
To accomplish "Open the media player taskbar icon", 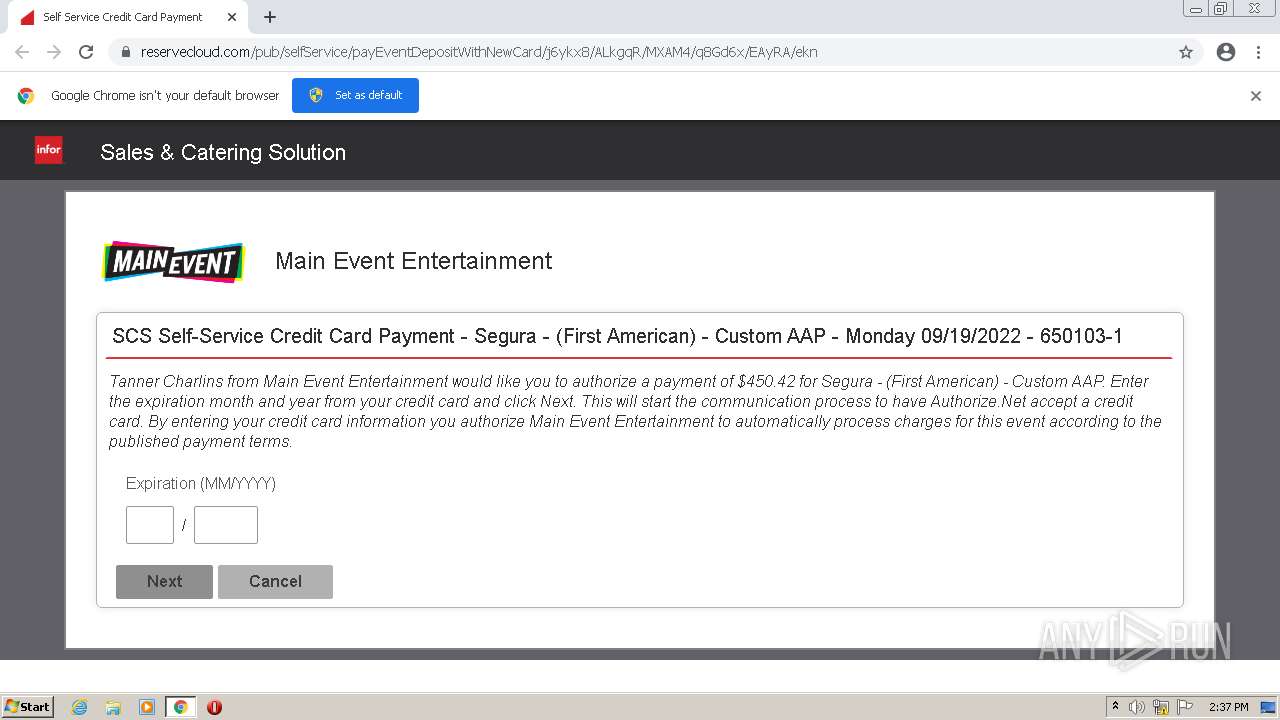I will point(147,707).
